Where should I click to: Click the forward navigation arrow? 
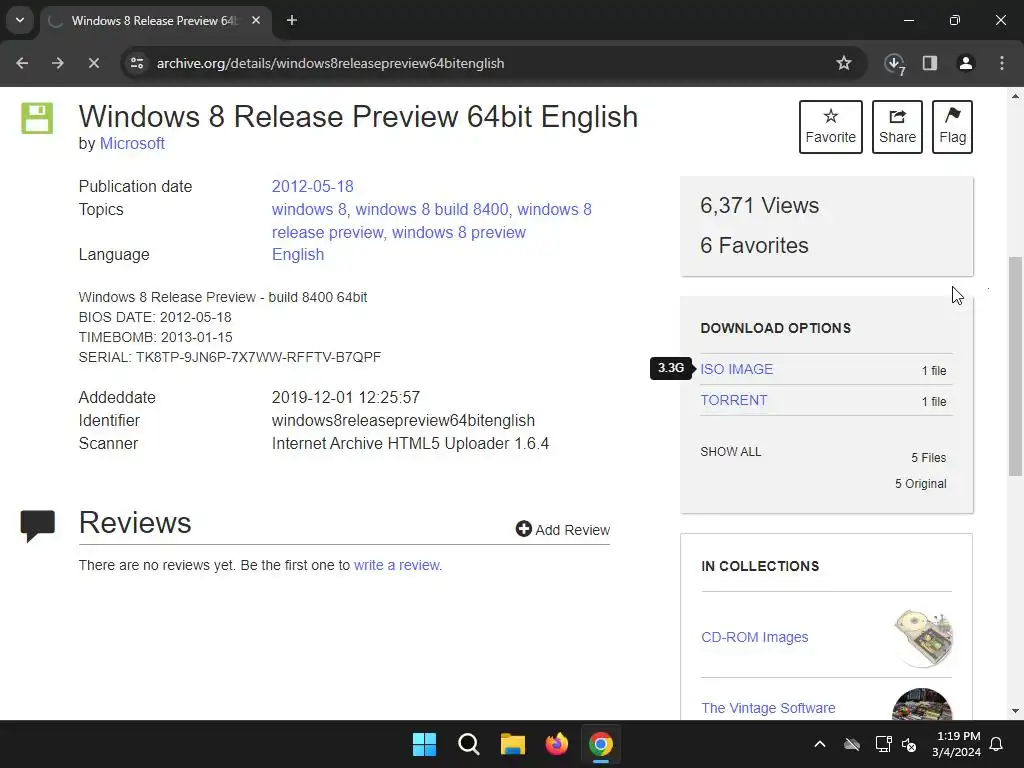58,63
